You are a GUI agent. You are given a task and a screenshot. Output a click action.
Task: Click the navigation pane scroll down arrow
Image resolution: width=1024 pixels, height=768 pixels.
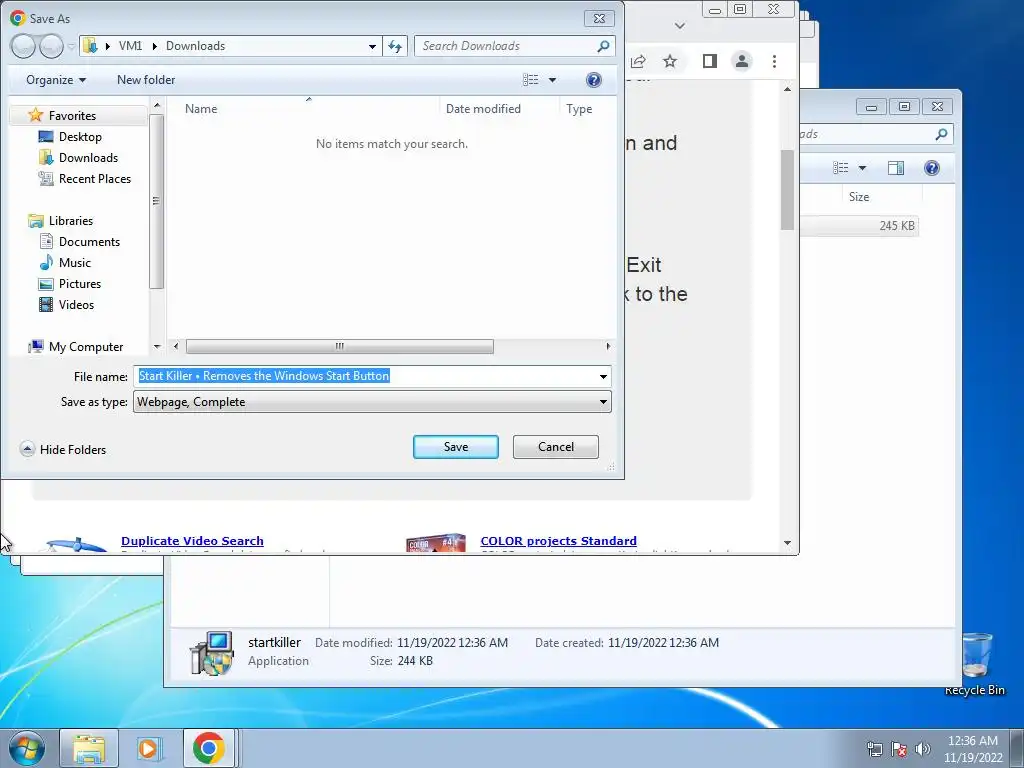coord(157,347)
